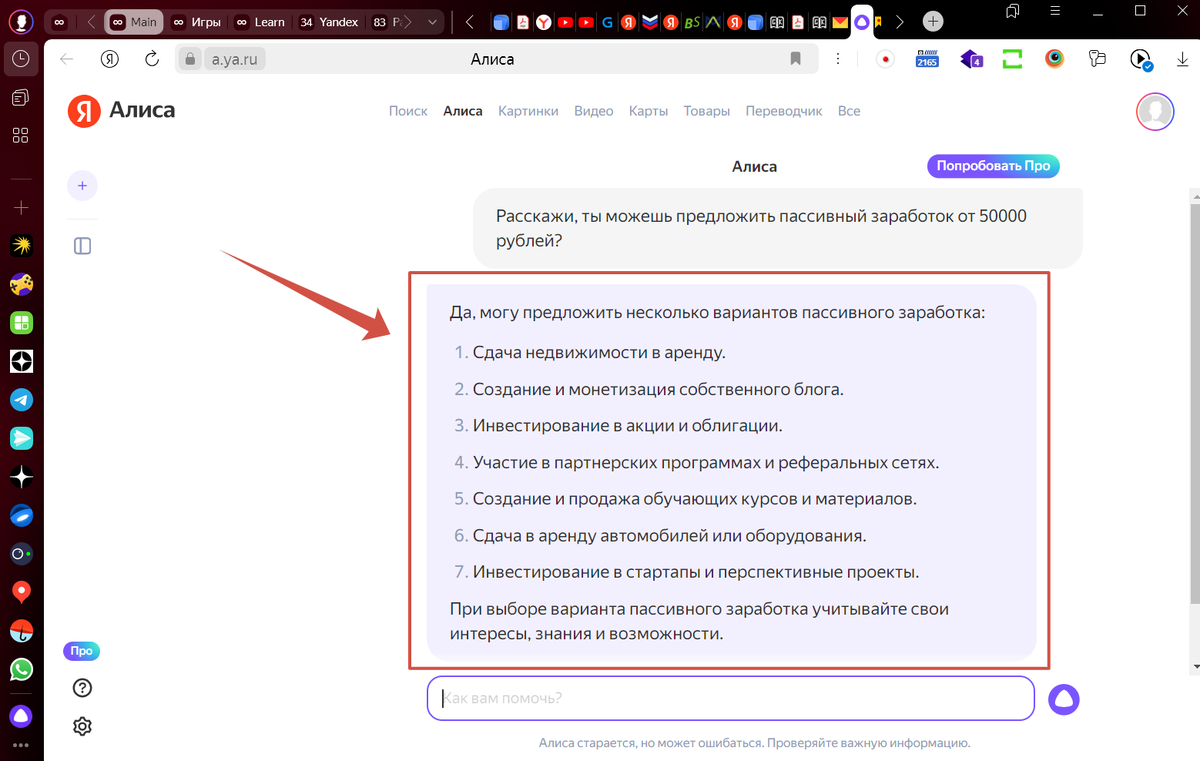Open help via the question mark icon
Image resolution: width=1200 pixels, height=761 pixels.
point(82,688)
